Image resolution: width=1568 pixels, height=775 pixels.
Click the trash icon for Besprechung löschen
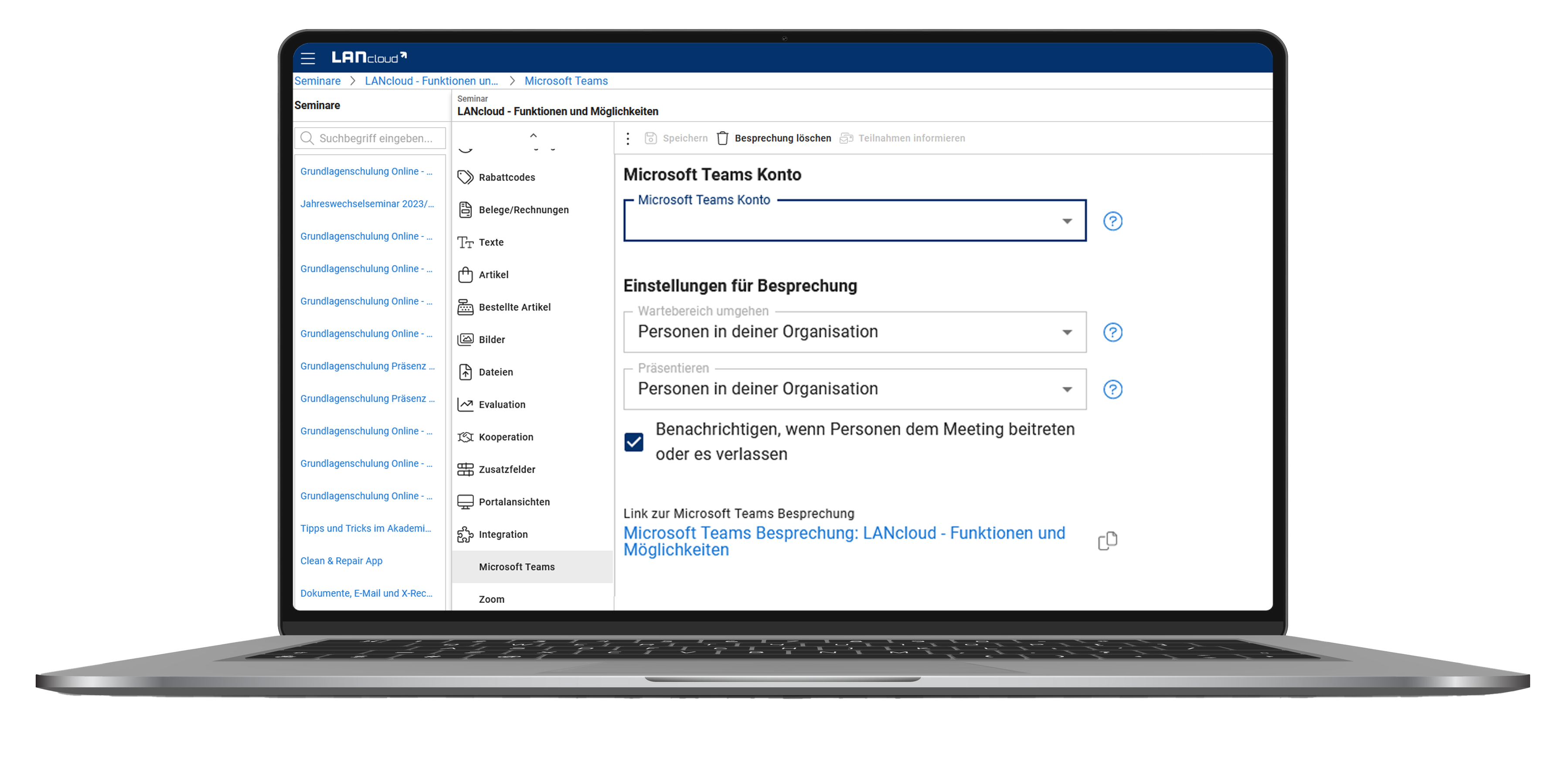(722, 138)
